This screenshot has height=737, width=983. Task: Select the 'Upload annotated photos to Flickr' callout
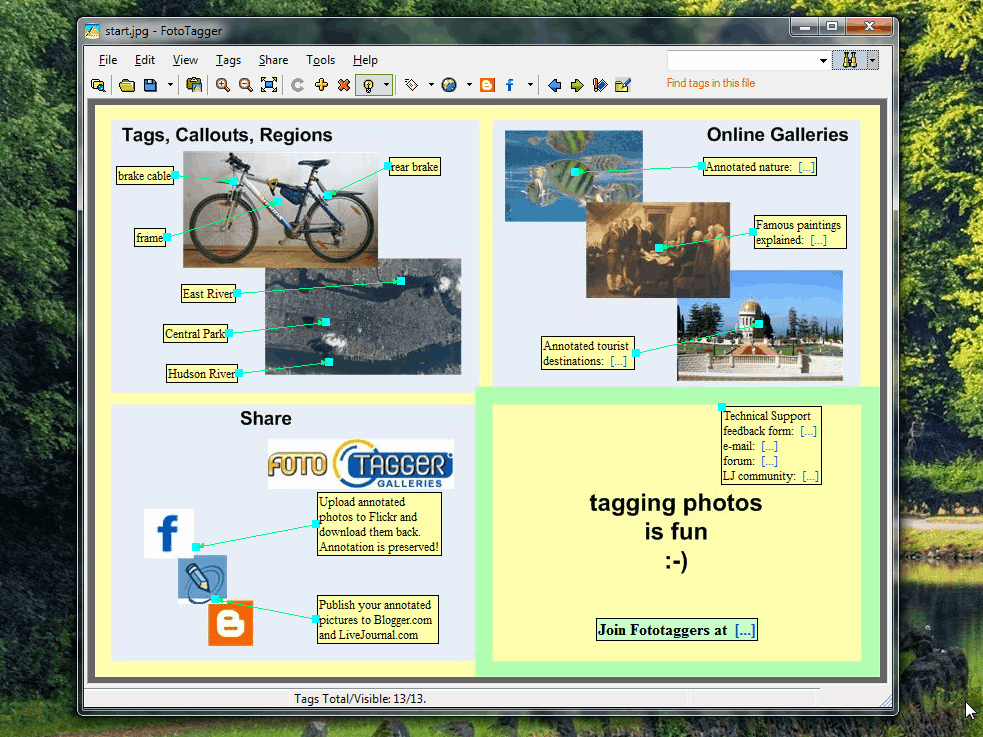coord(379,524)
